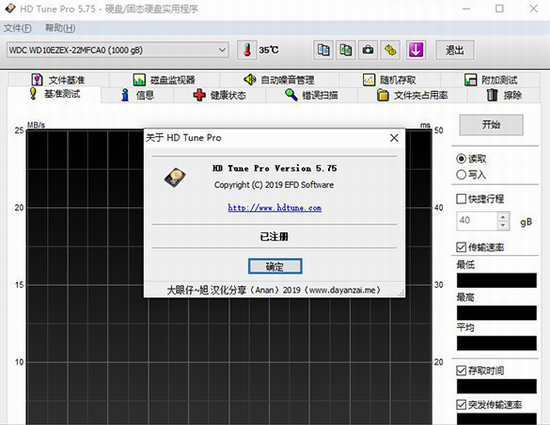This screenshot has width=550, height=425.
Task: Click the 最高 black result box
Action: 497,313
